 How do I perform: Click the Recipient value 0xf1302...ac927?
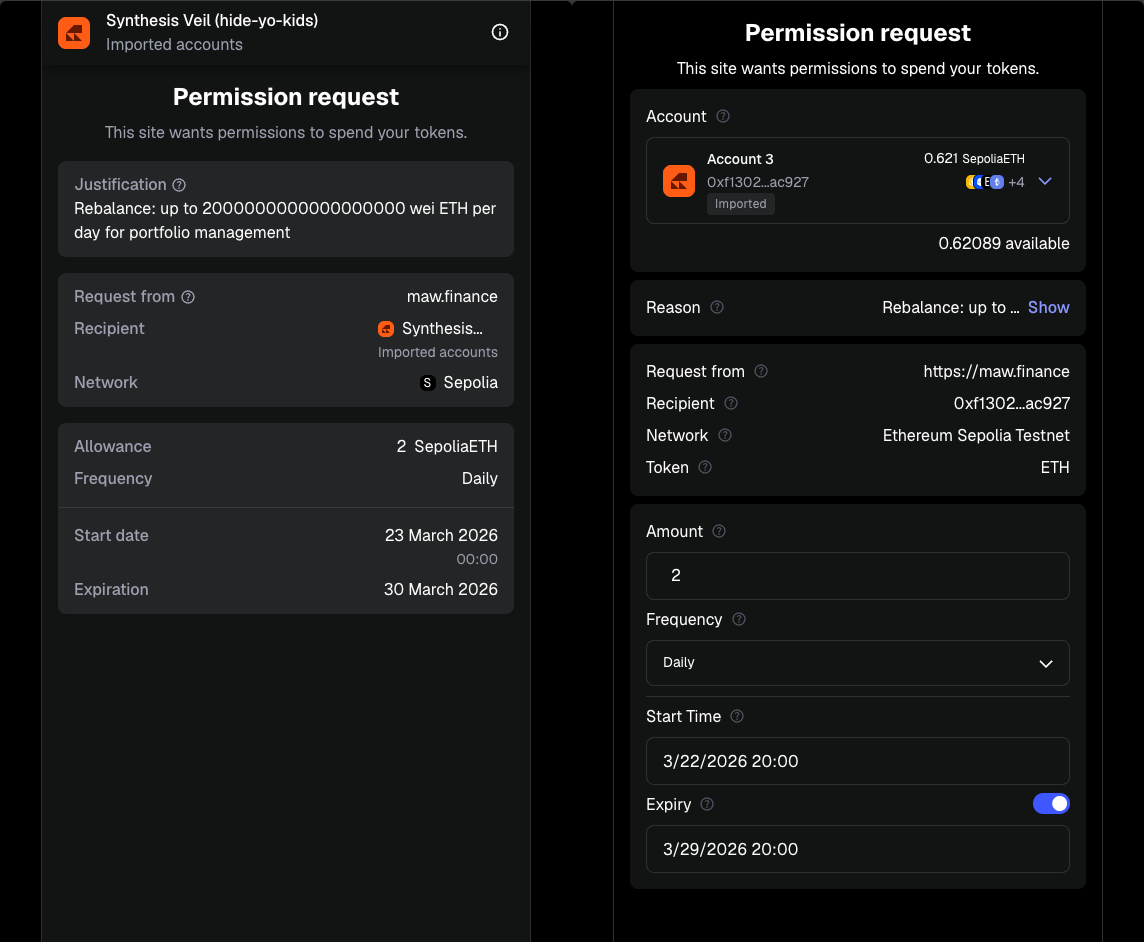coord(1011,404)
